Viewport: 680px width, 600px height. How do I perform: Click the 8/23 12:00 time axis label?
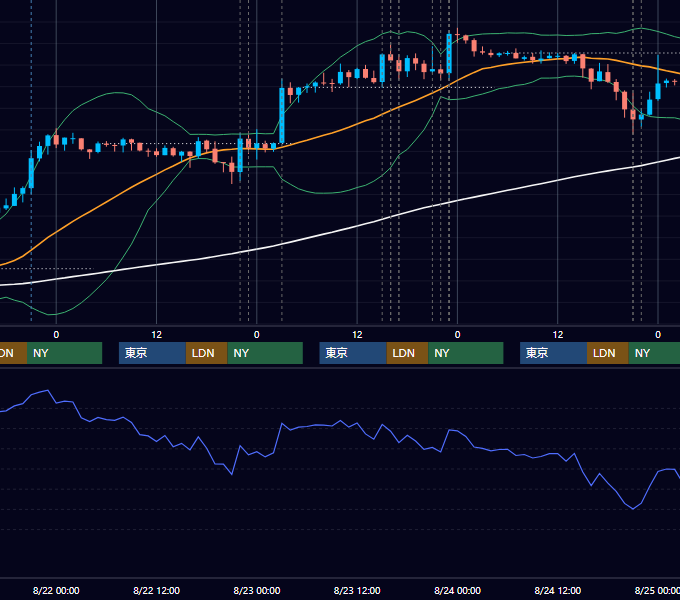coord(357,590)
